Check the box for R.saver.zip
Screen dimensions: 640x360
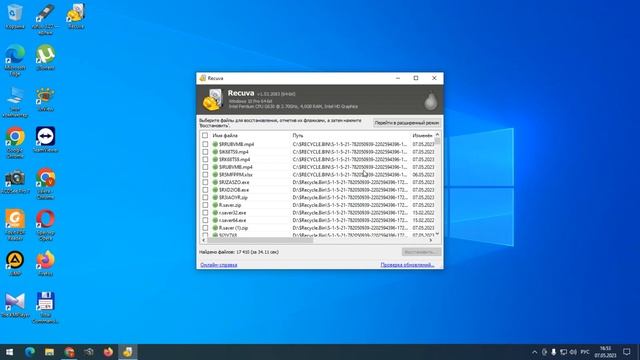click(205, 205)
